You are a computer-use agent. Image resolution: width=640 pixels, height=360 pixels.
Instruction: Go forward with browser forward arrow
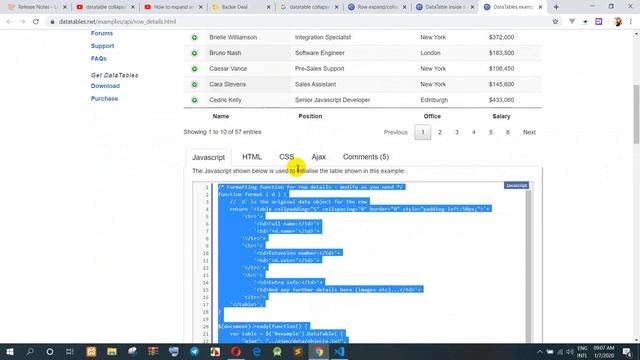22,22
